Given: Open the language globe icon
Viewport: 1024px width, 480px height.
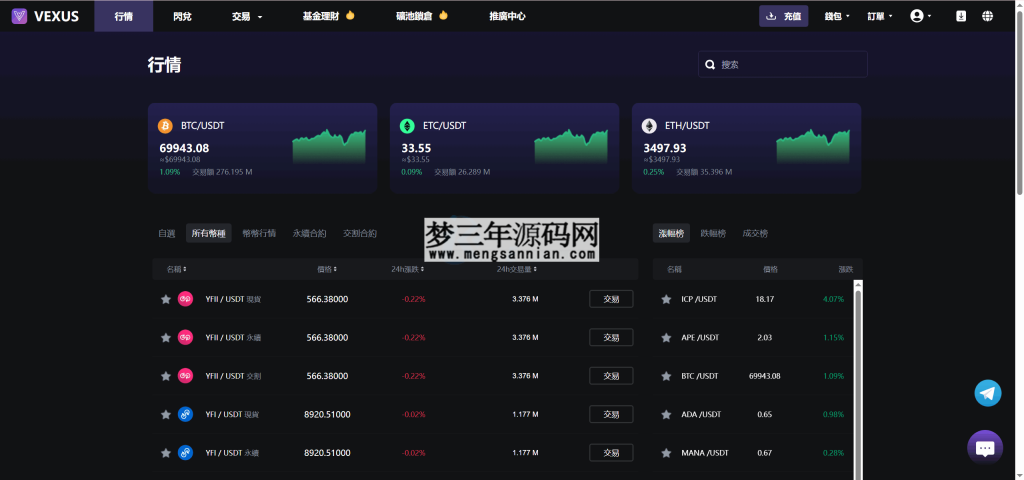Looking at the screenshot, I should point(987,16).
